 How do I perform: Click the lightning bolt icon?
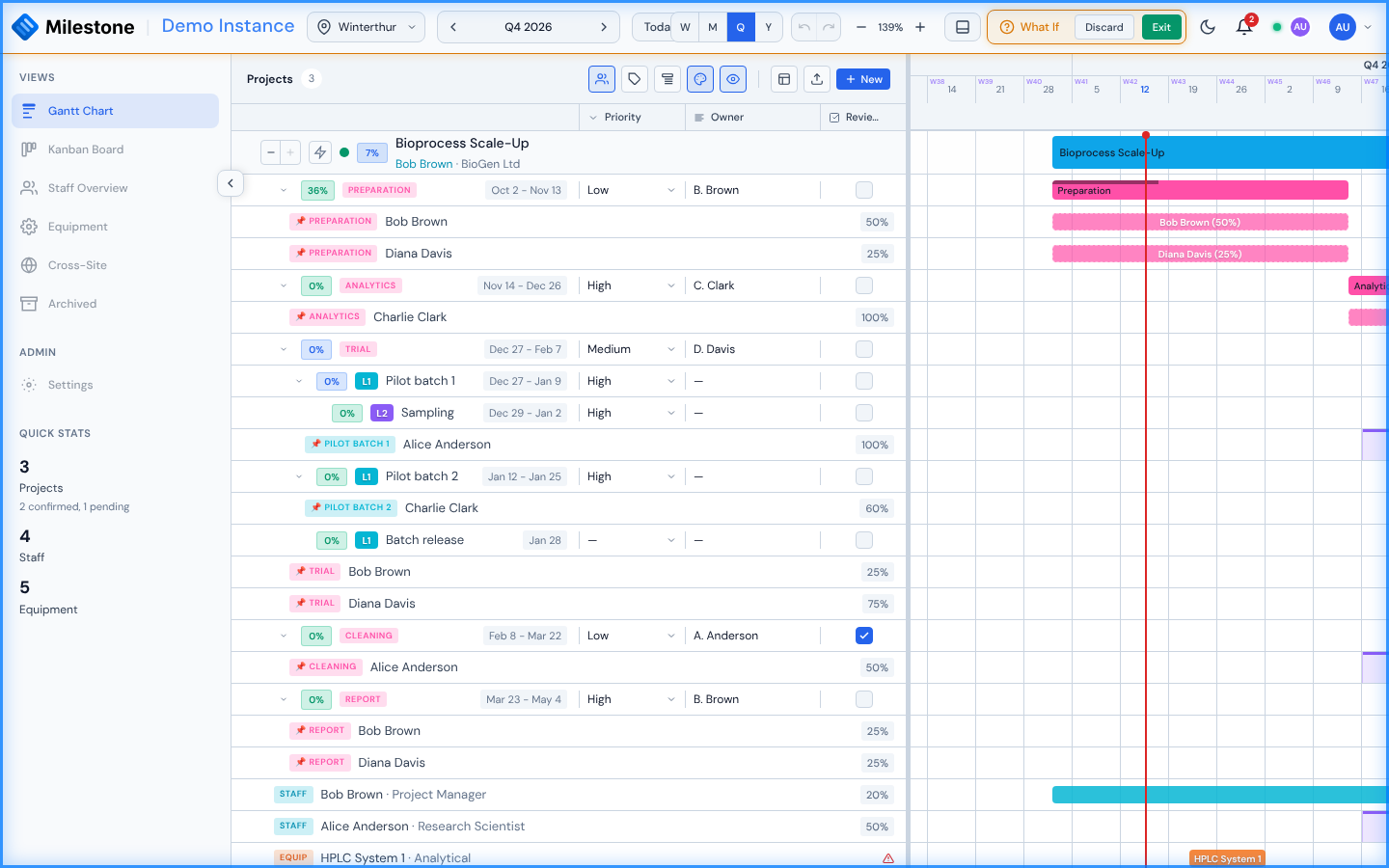320,152
